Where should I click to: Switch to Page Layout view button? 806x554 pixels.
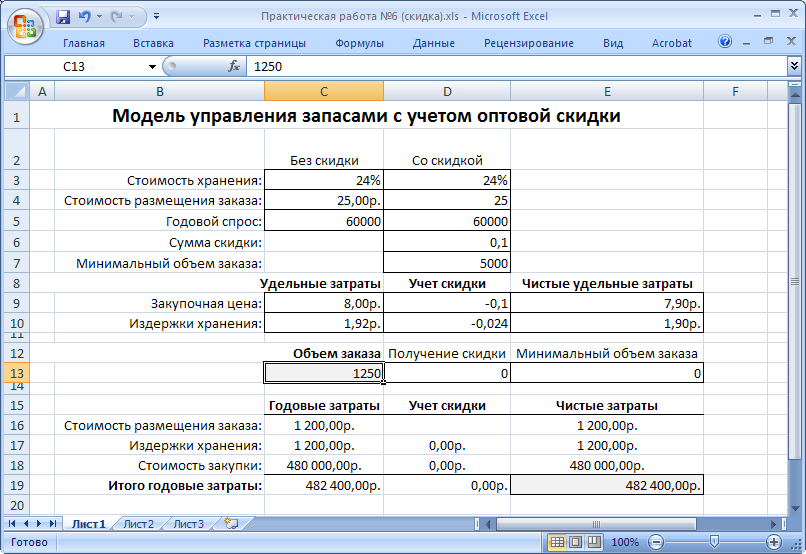[576, 542]
